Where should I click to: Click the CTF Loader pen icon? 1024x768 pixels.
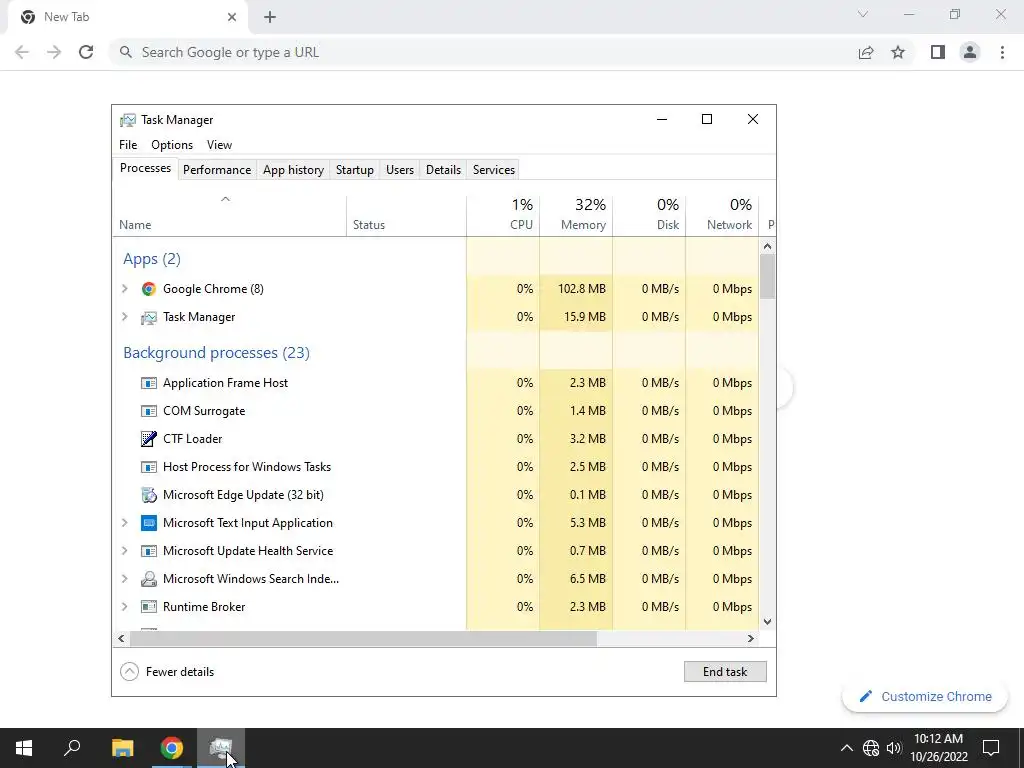149,439
